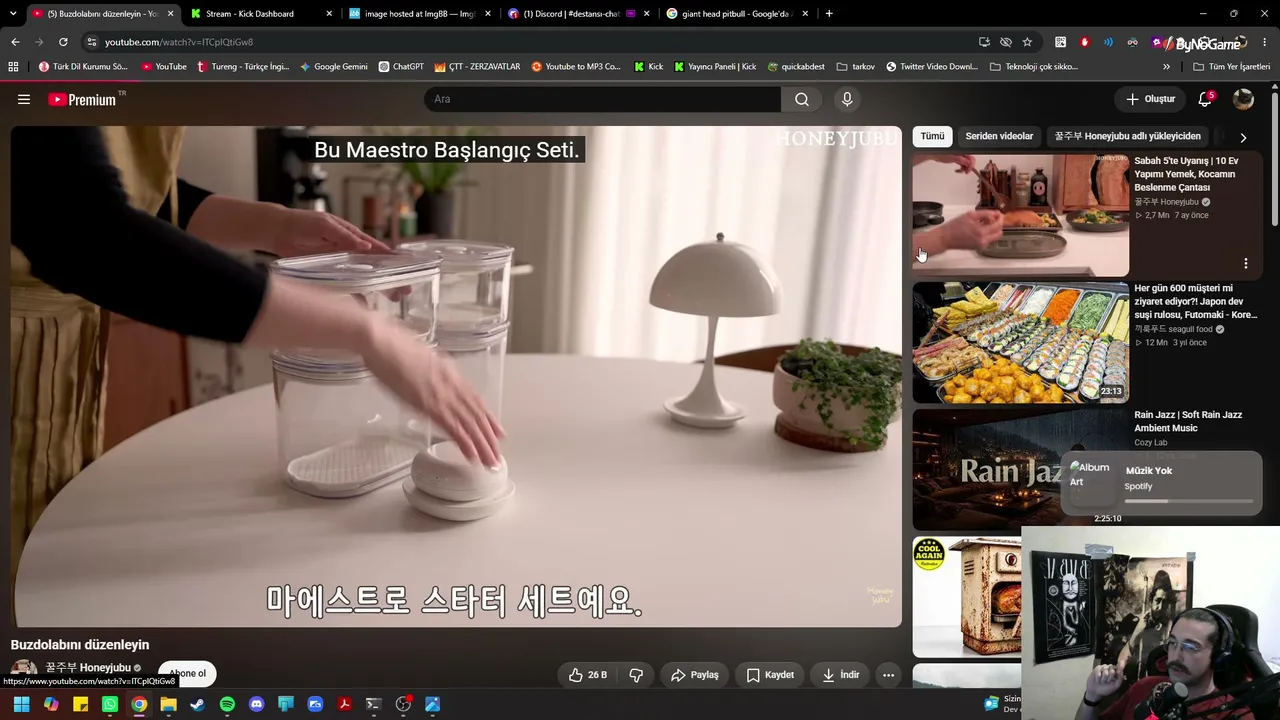Save the video with 'Kaydet'
Viewport: 1280px width, 720px height.
(770, 675)
